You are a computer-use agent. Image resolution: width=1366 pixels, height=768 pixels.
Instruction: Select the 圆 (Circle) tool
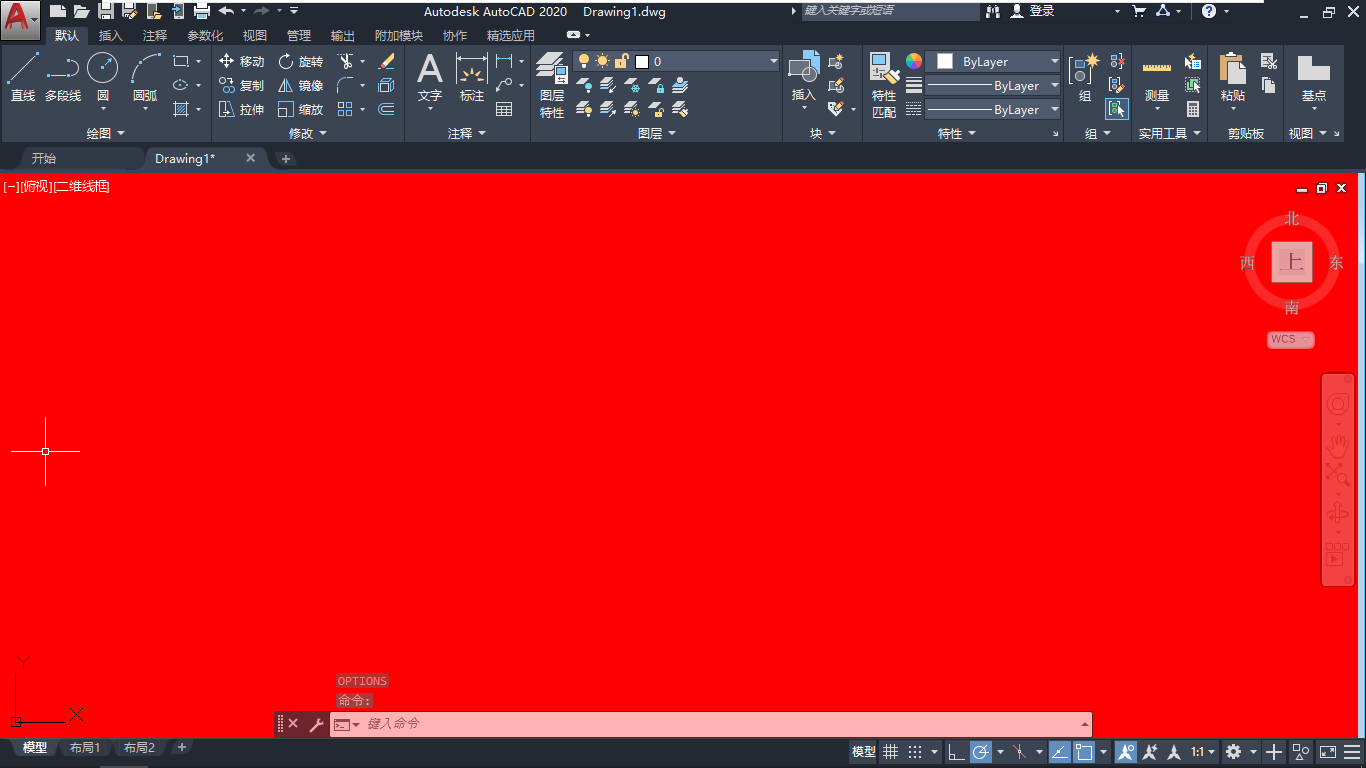102,78
